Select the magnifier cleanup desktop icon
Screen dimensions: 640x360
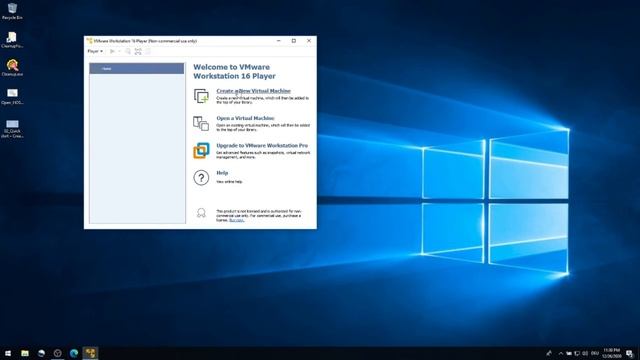pos(12,68)
